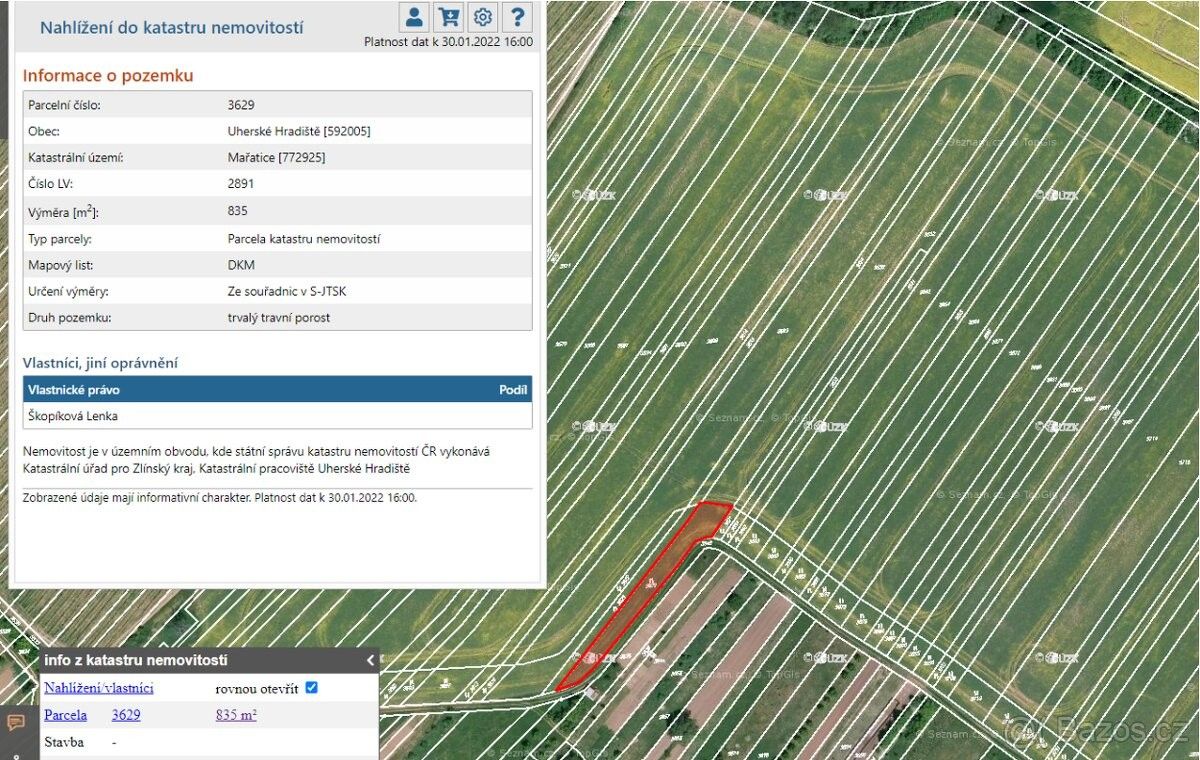The width and height of the screenshot is (1200, 760).
Task: Click the 'Parcela' link
Action: (x=65, y=715)
